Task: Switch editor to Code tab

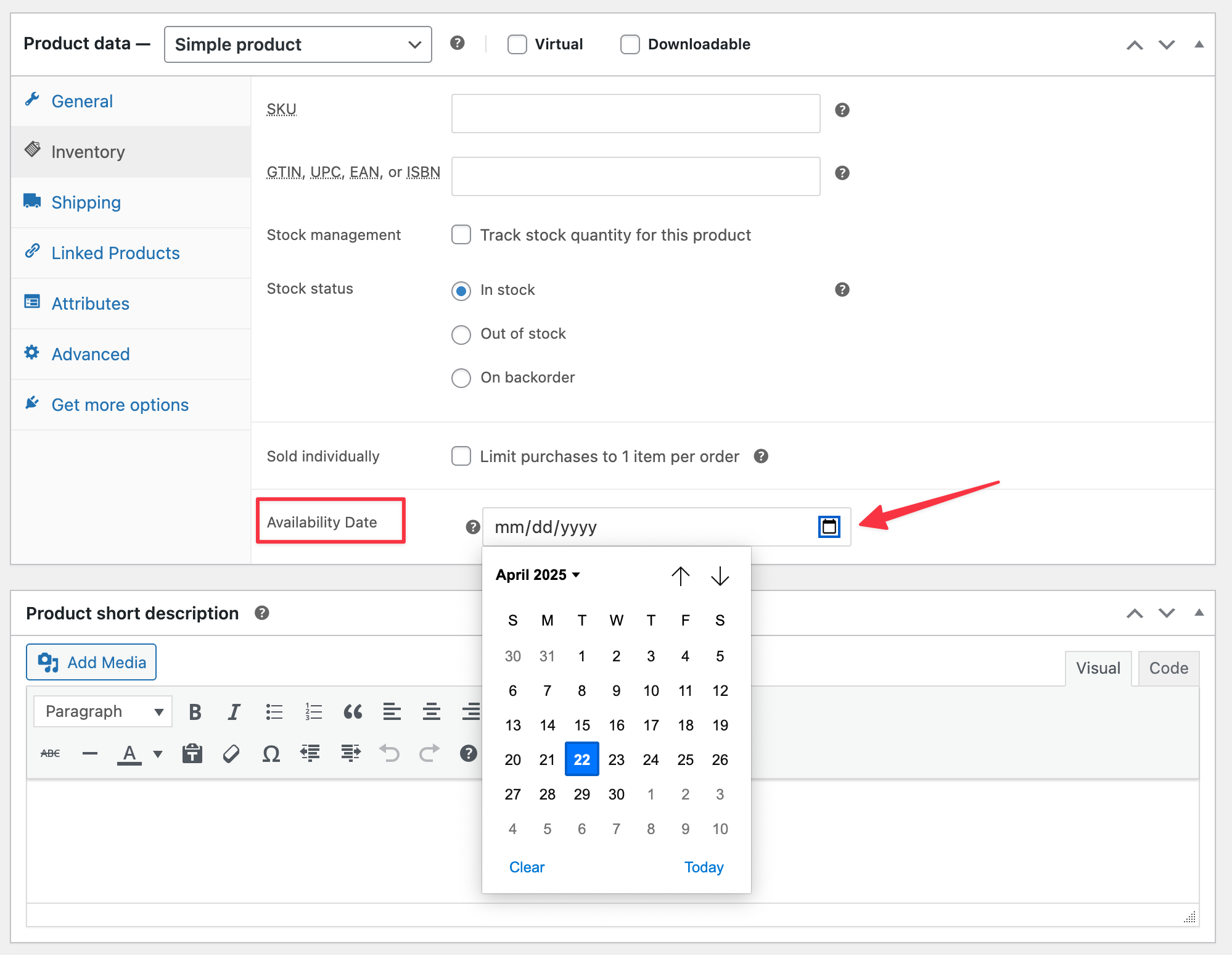Action: [x=1168, y=668]
